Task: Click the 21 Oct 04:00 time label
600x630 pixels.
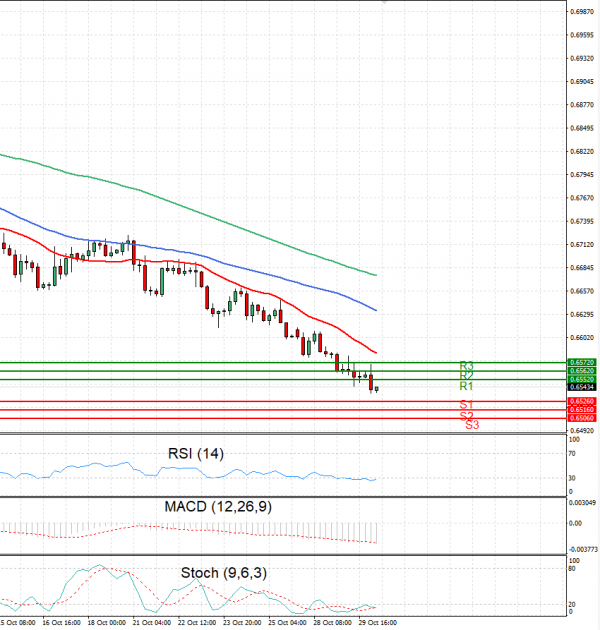Action: click(152, 622)
